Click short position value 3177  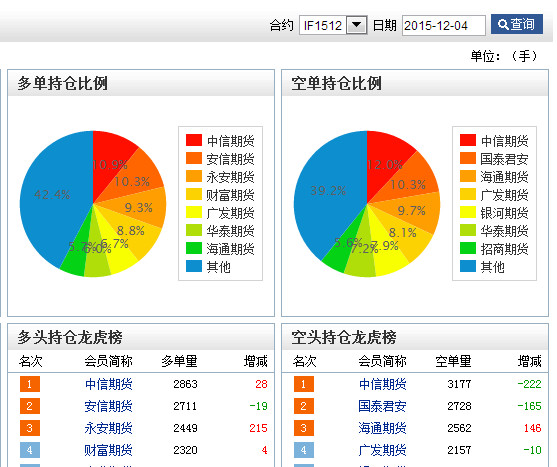pyautogui.click(x=459, y=384)
